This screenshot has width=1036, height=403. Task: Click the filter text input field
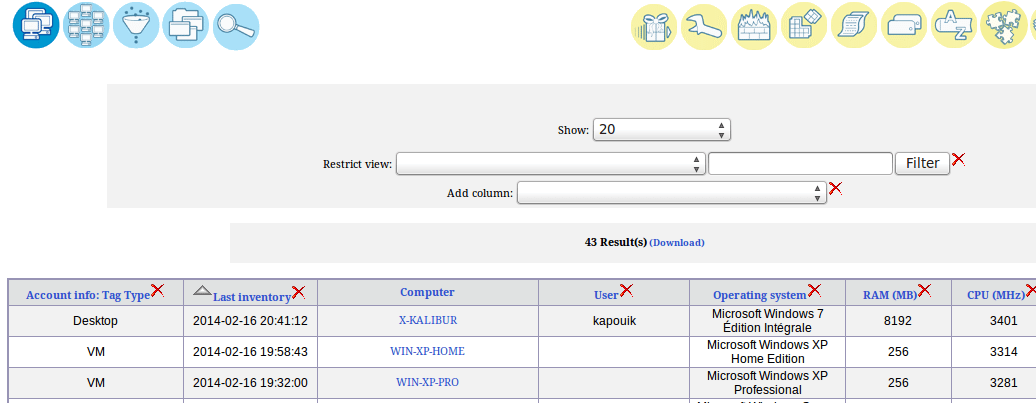pyautogui.click(x=800, y=163)
